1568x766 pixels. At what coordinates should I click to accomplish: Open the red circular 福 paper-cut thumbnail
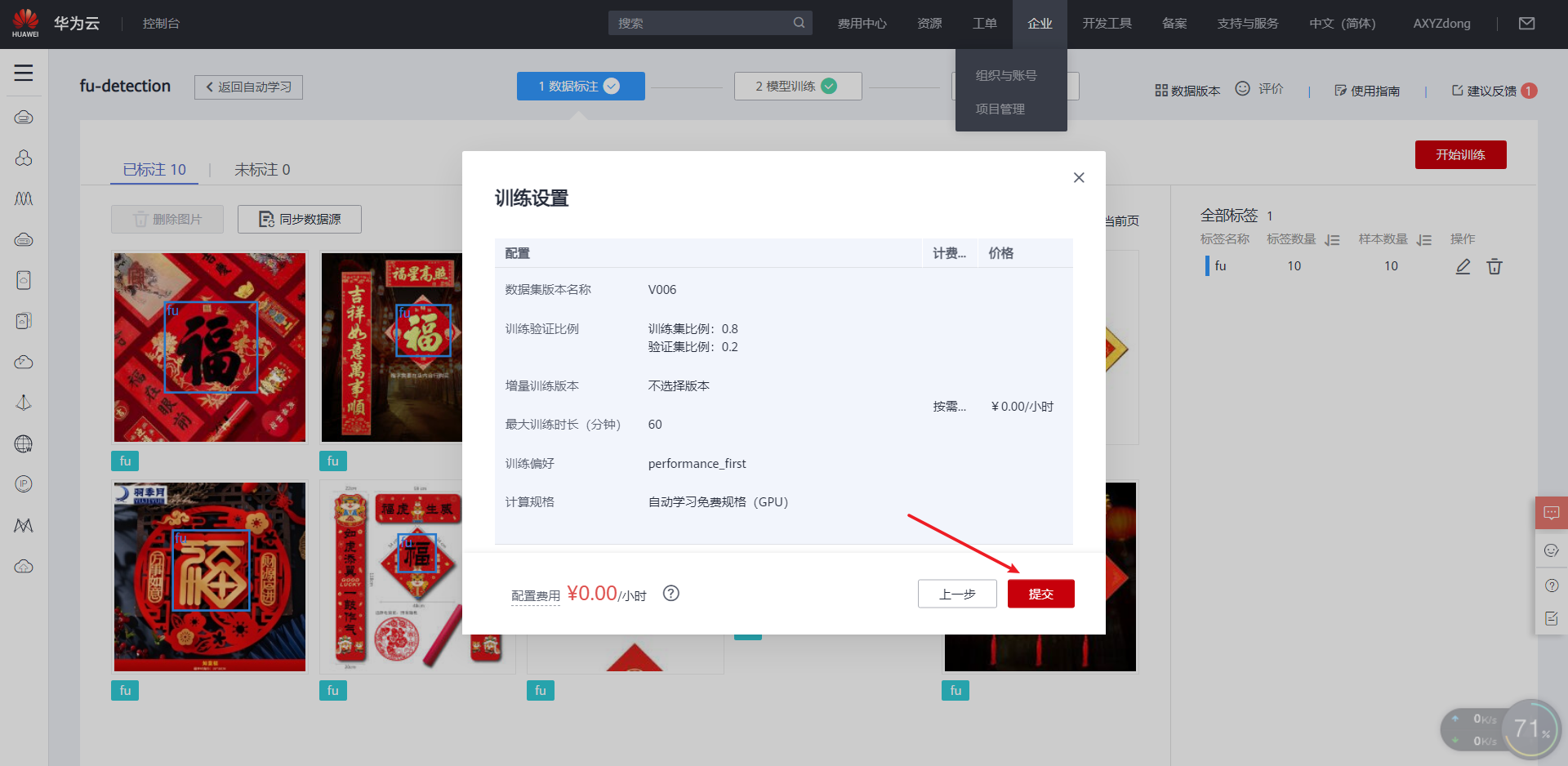pos(210,577)
